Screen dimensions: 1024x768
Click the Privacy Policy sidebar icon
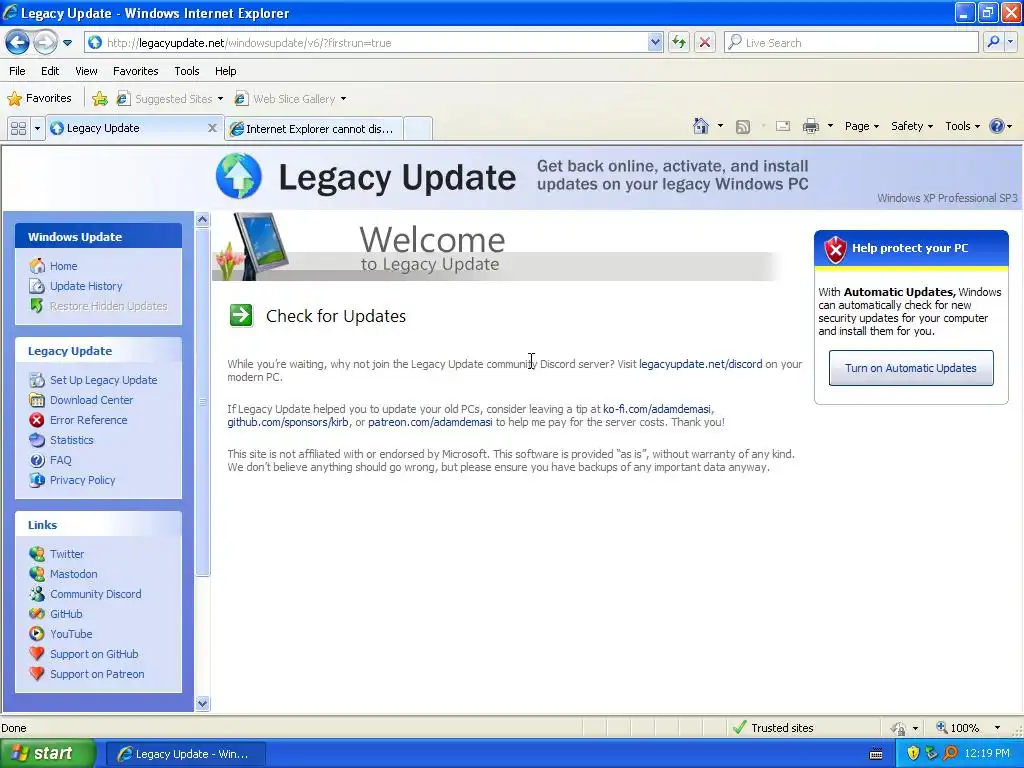coord(37,480)
